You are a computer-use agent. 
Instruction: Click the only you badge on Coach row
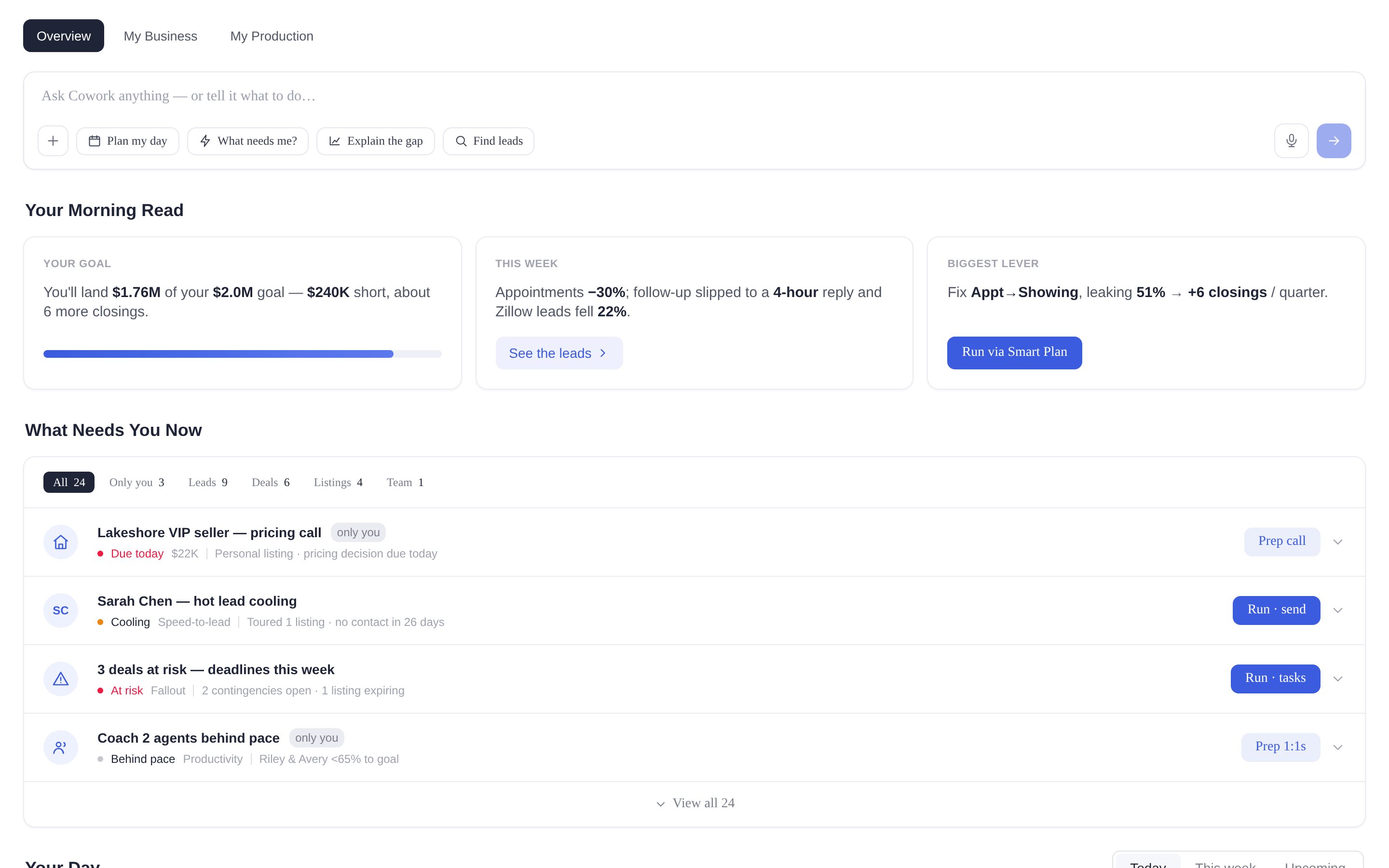click(316, 738)
